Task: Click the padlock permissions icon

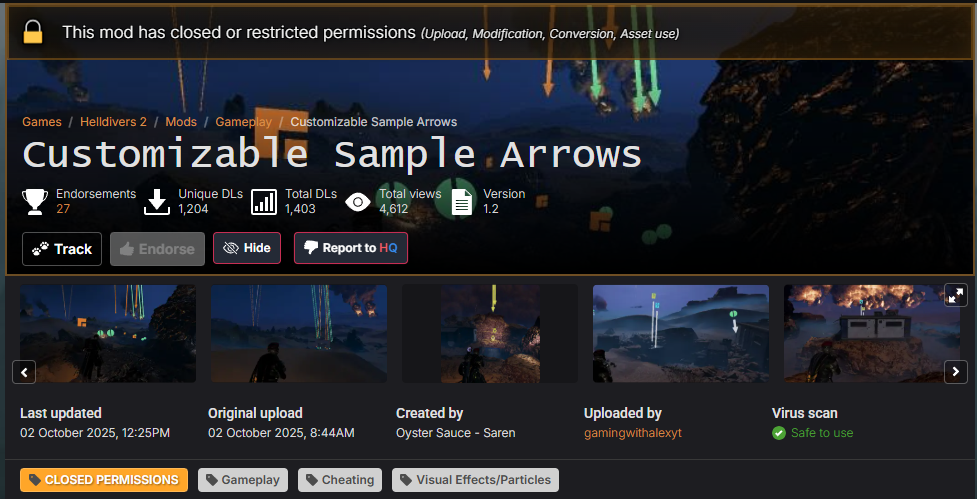Action: click(33, 32)
